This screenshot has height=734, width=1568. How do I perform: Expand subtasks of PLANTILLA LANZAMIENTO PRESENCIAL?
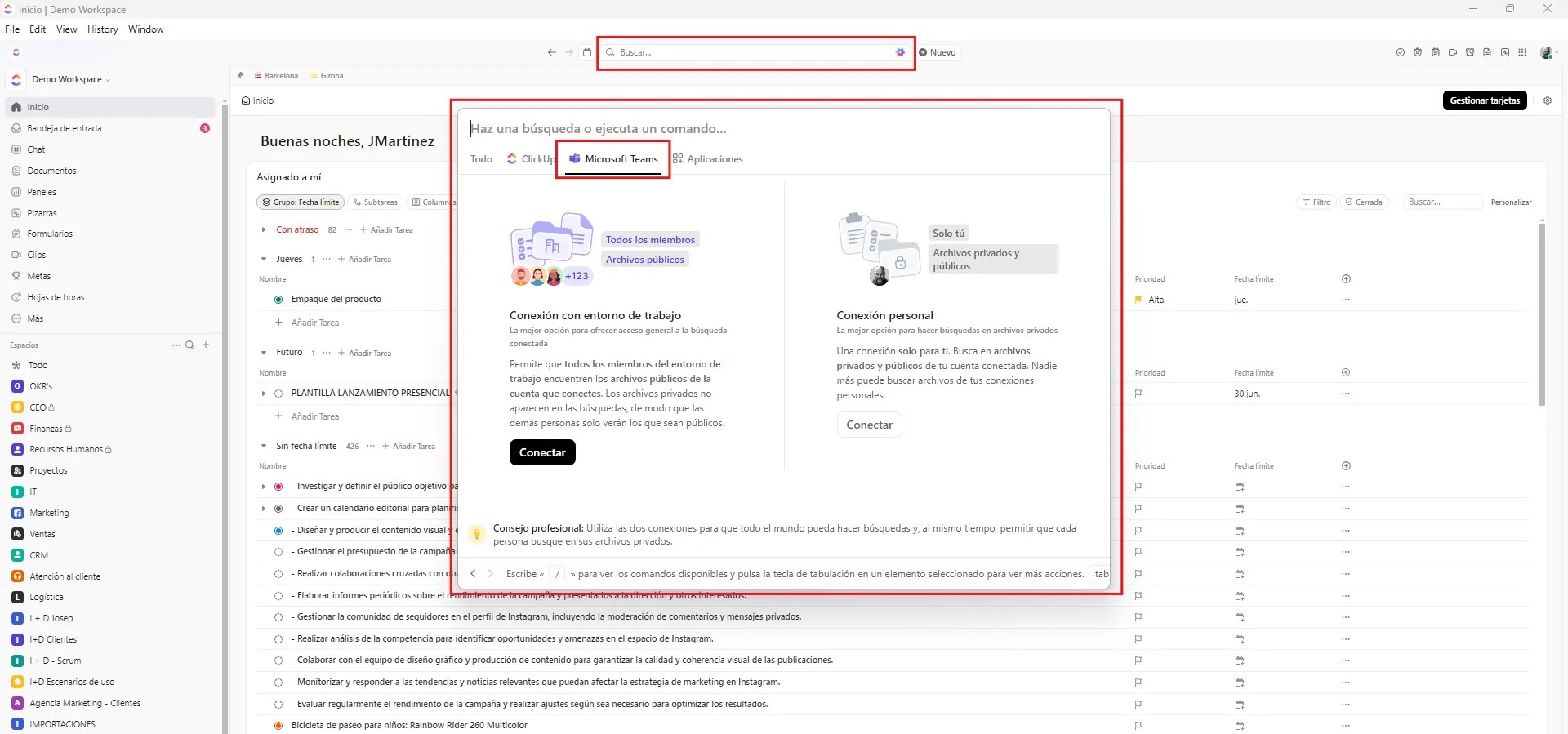264,394
